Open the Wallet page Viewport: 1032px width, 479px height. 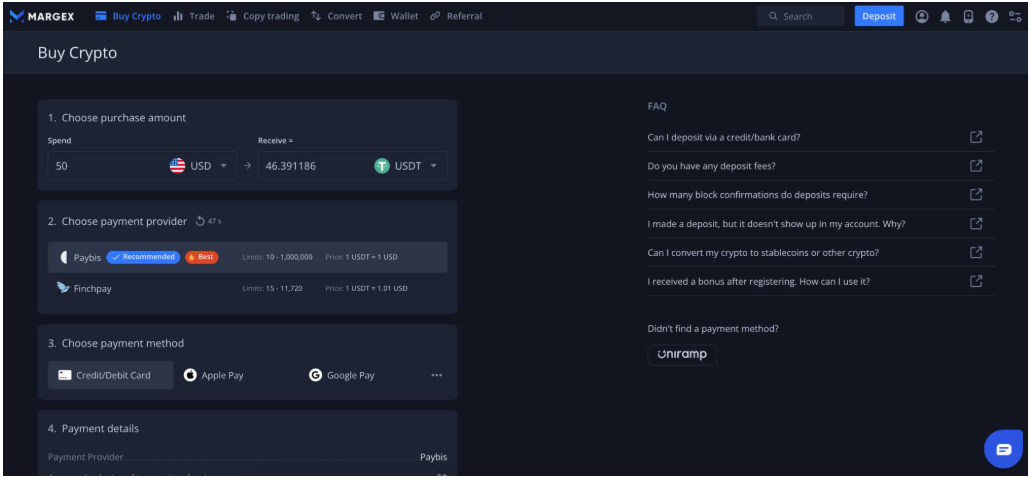396,16
